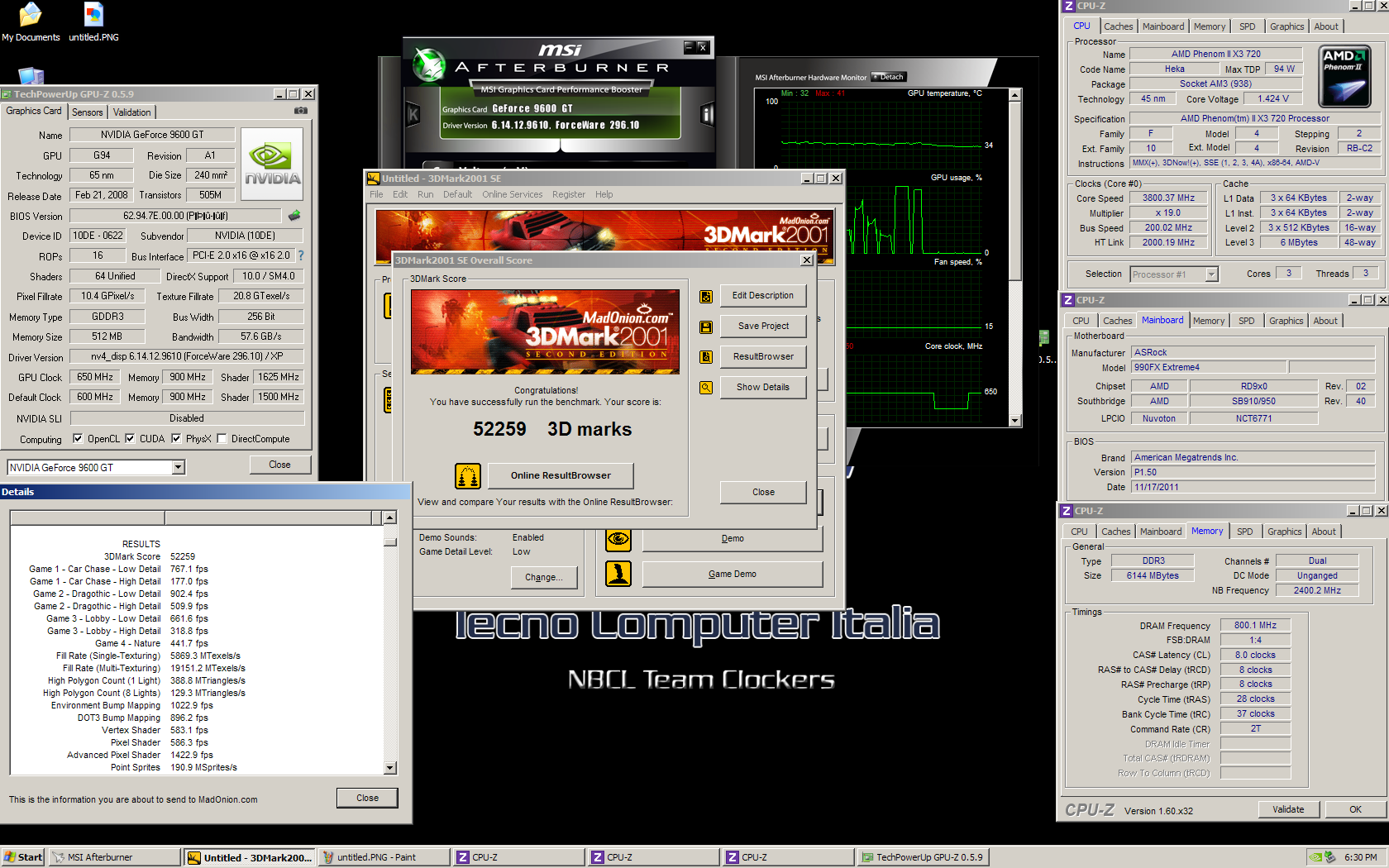Toggle DirectCompute checkbox in GPU-Z
The height and width of the screenshot is (868, 1389).
coord(222,439)
